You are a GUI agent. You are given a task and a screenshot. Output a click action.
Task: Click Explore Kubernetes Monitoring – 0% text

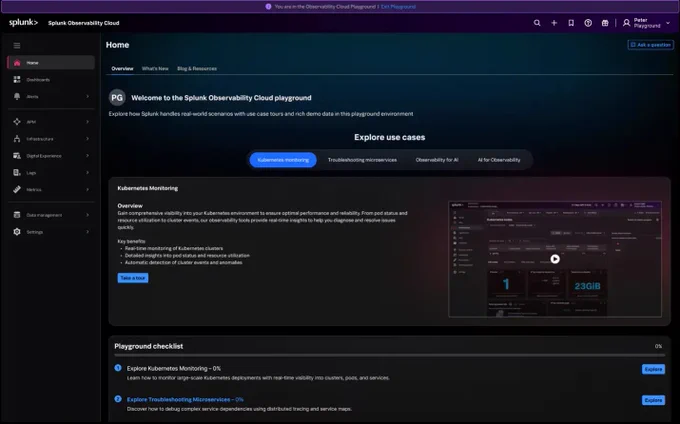[x=173, y=368]
